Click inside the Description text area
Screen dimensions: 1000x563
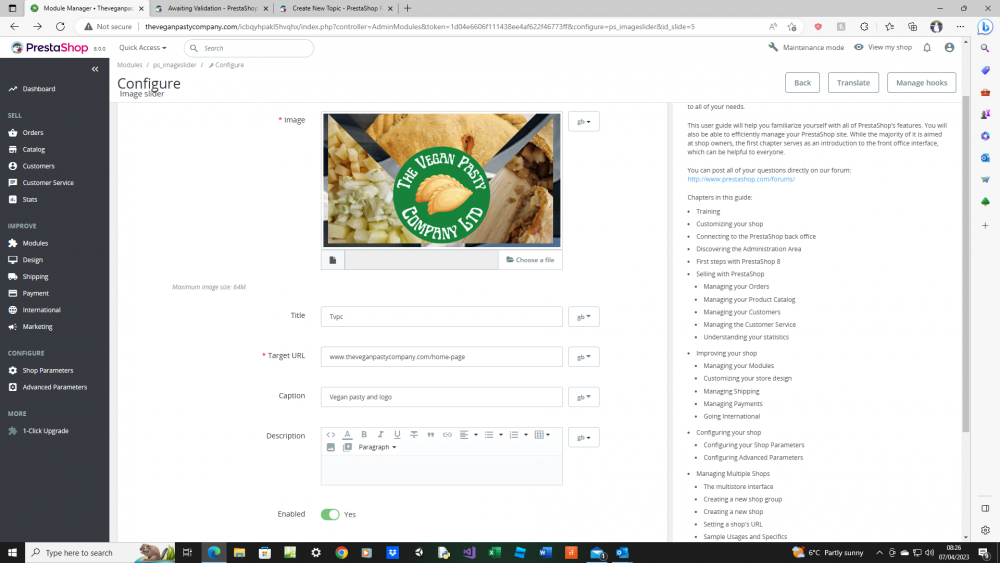point(441,471)
